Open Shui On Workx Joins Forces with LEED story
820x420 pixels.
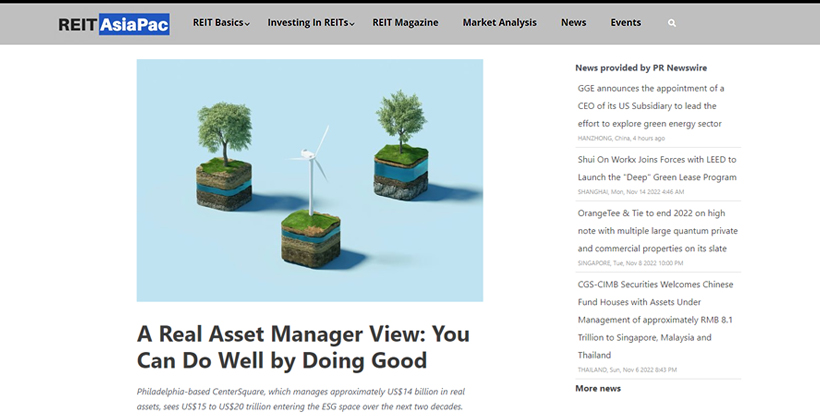657,168
